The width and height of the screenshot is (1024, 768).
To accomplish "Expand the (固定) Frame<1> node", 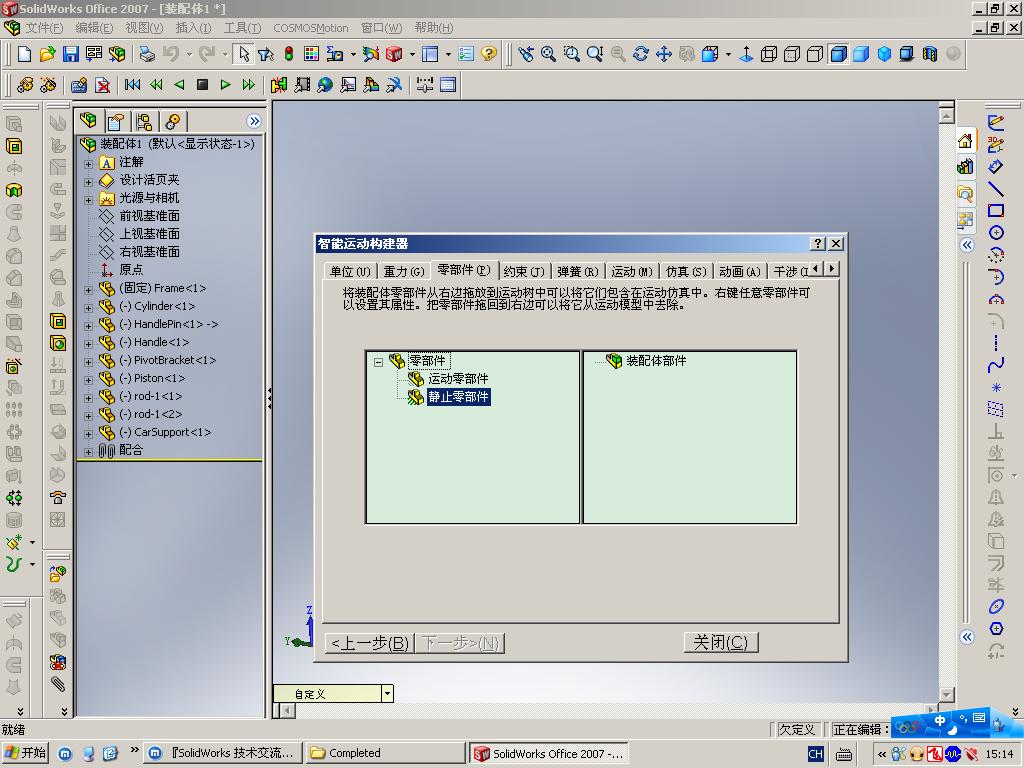I will click(88, 290).
